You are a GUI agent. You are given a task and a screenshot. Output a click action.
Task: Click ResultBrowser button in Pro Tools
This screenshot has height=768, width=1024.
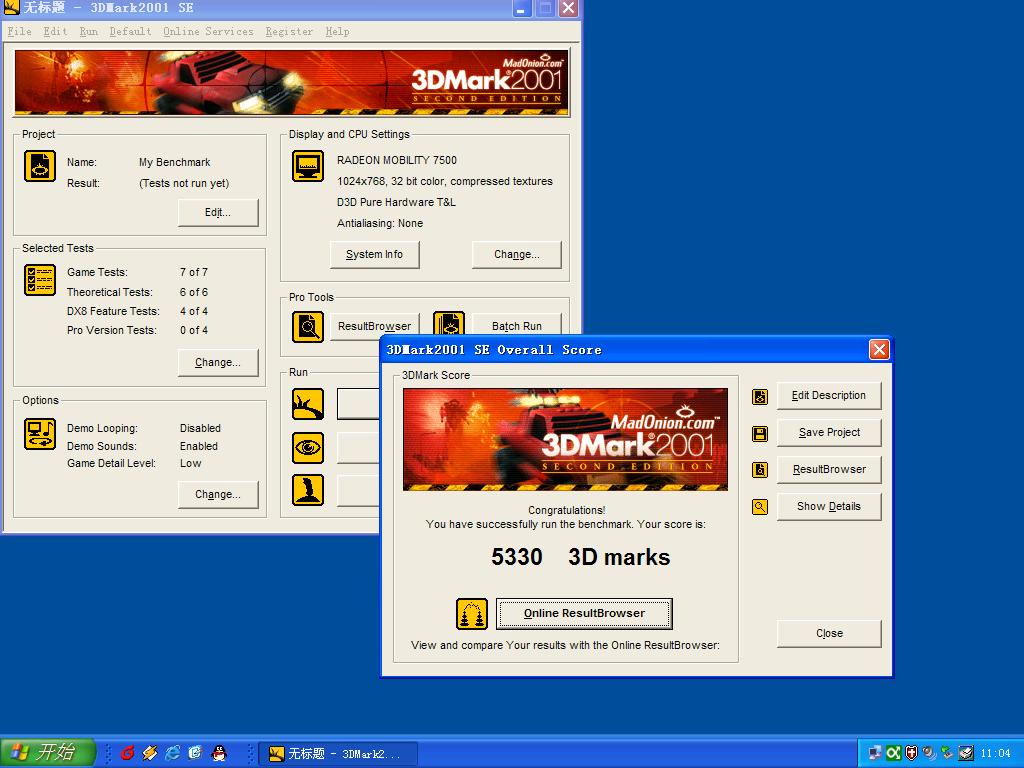[x=374, y=326]
